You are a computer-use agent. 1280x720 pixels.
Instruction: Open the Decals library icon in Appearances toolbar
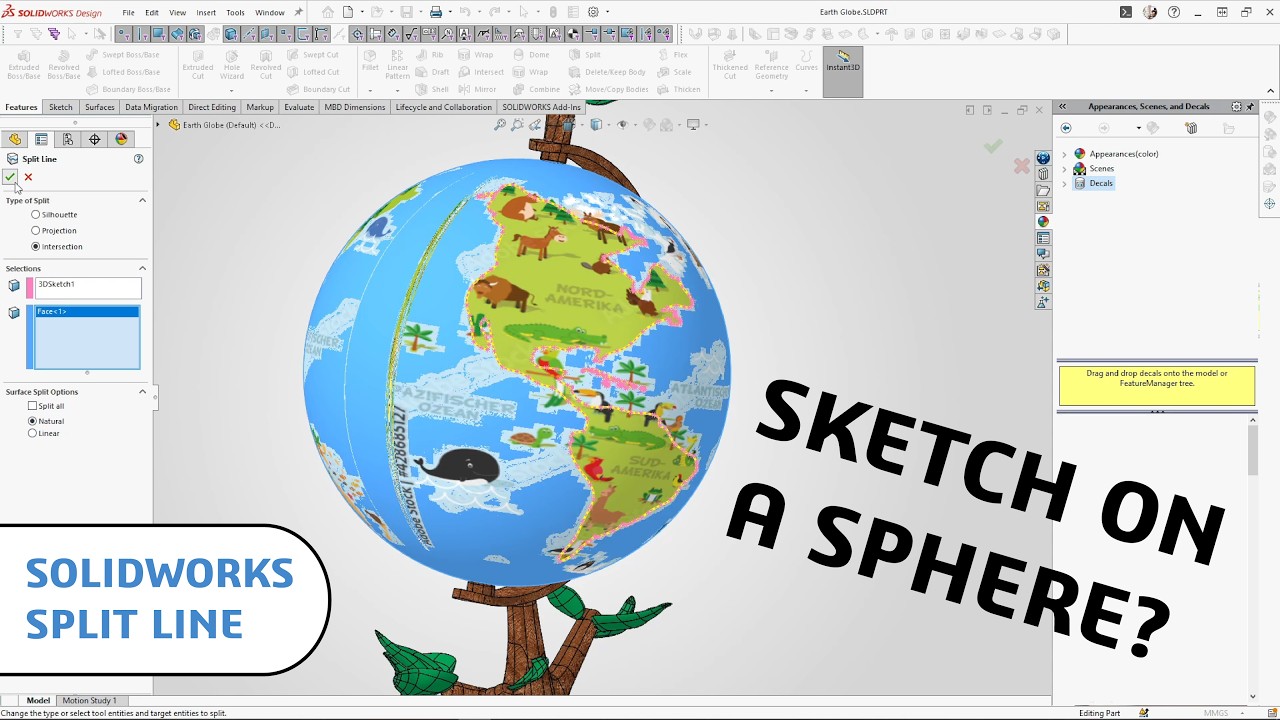tap(1191, 128)
